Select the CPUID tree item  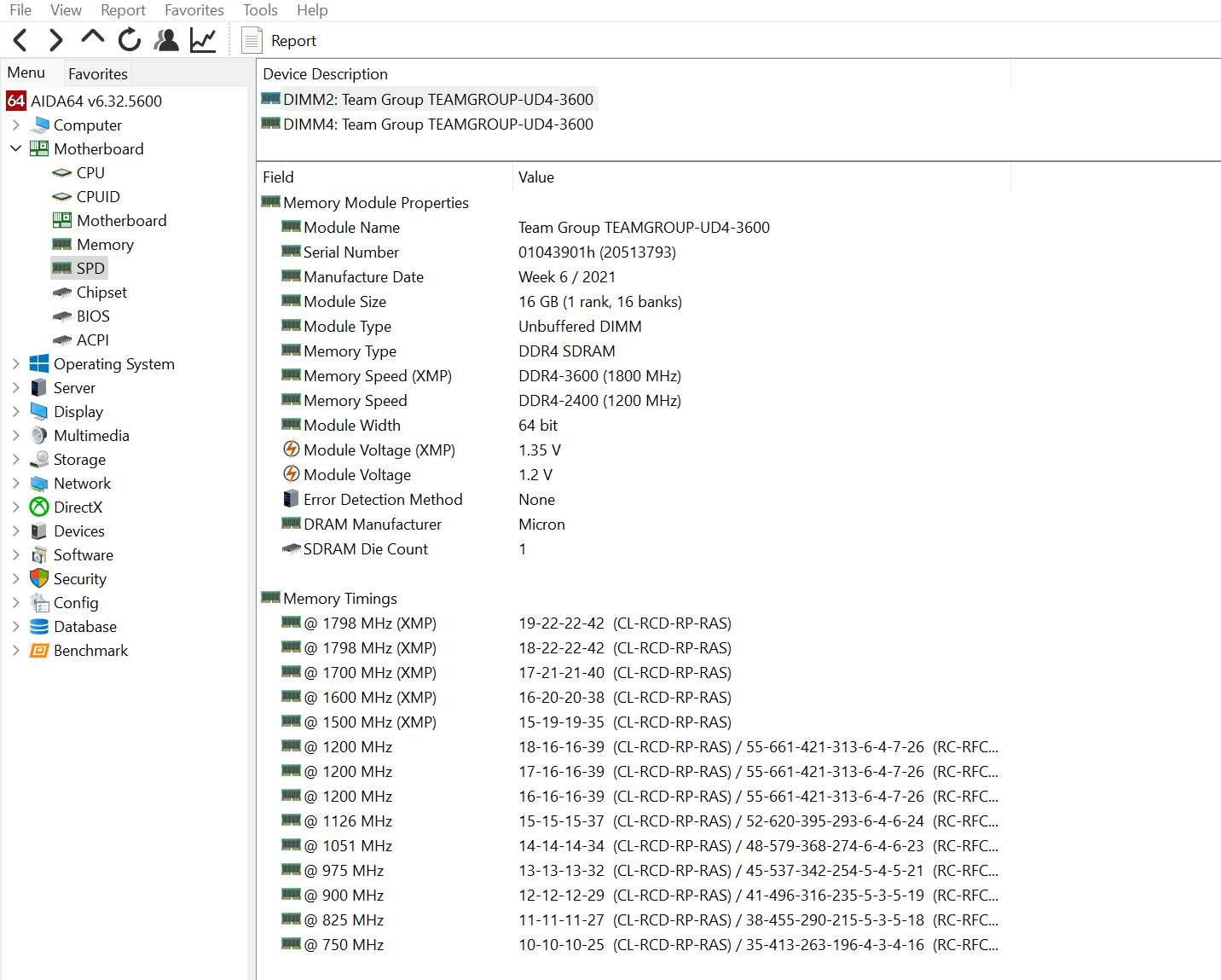tap(98, 196)
